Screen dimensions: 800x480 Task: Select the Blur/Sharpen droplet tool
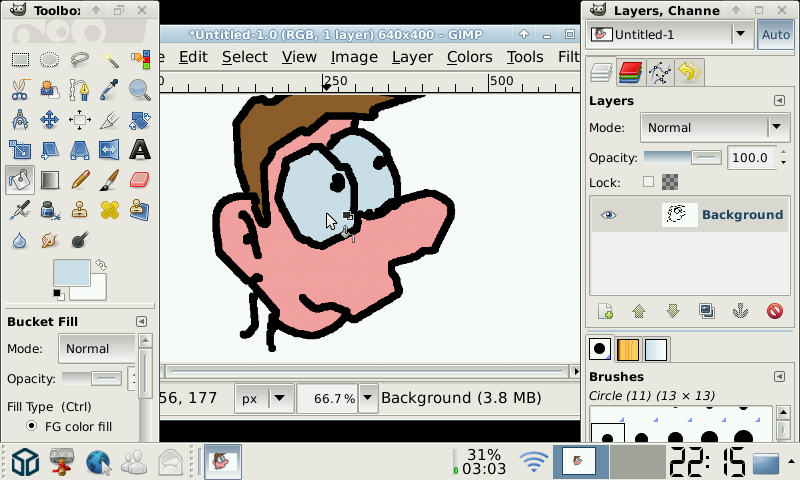(20, 240)
